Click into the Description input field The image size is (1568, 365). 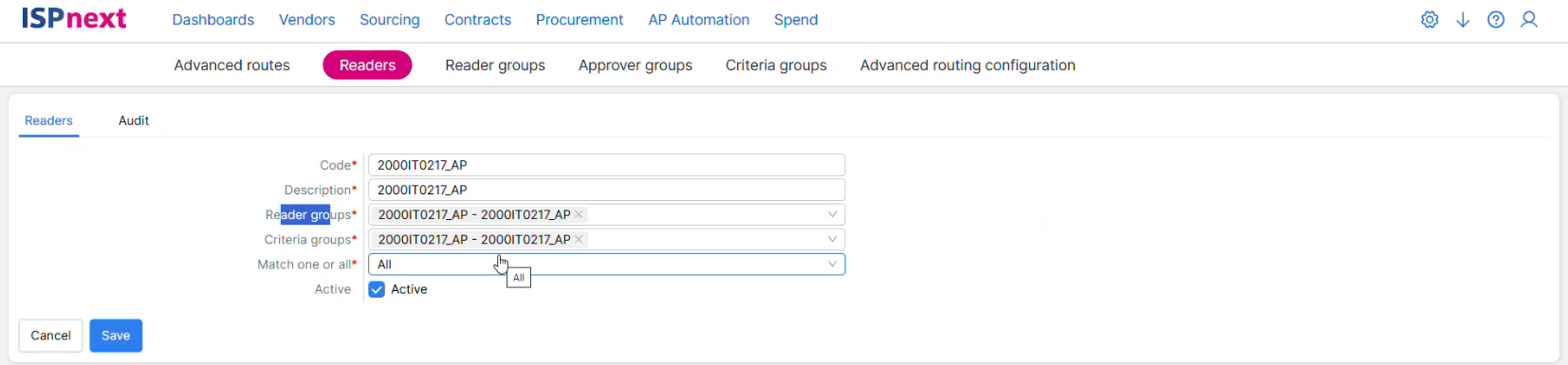coord(606,190)
